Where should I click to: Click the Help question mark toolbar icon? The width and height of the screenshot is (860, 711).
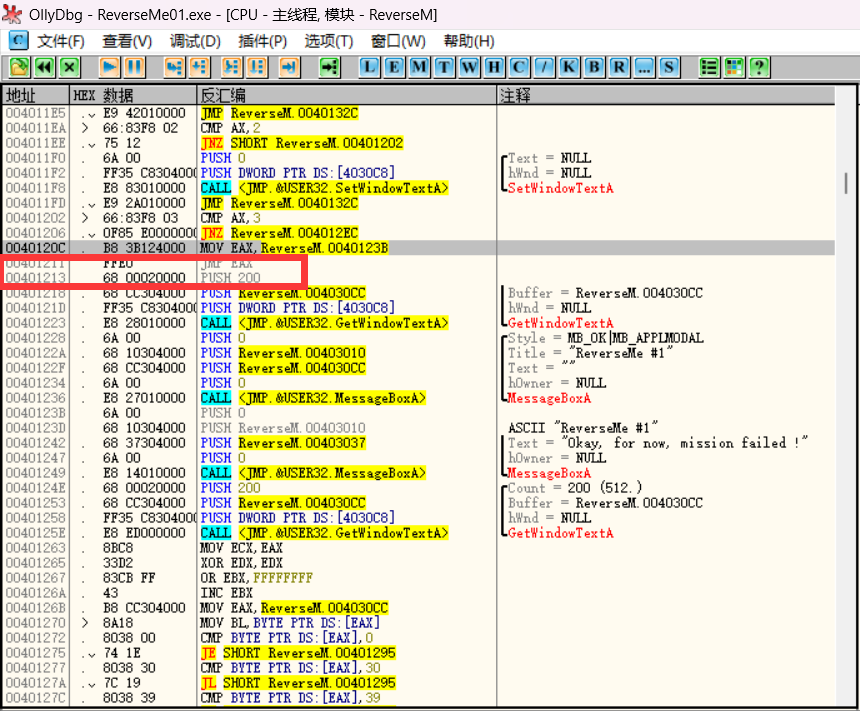tap(759, 67)
